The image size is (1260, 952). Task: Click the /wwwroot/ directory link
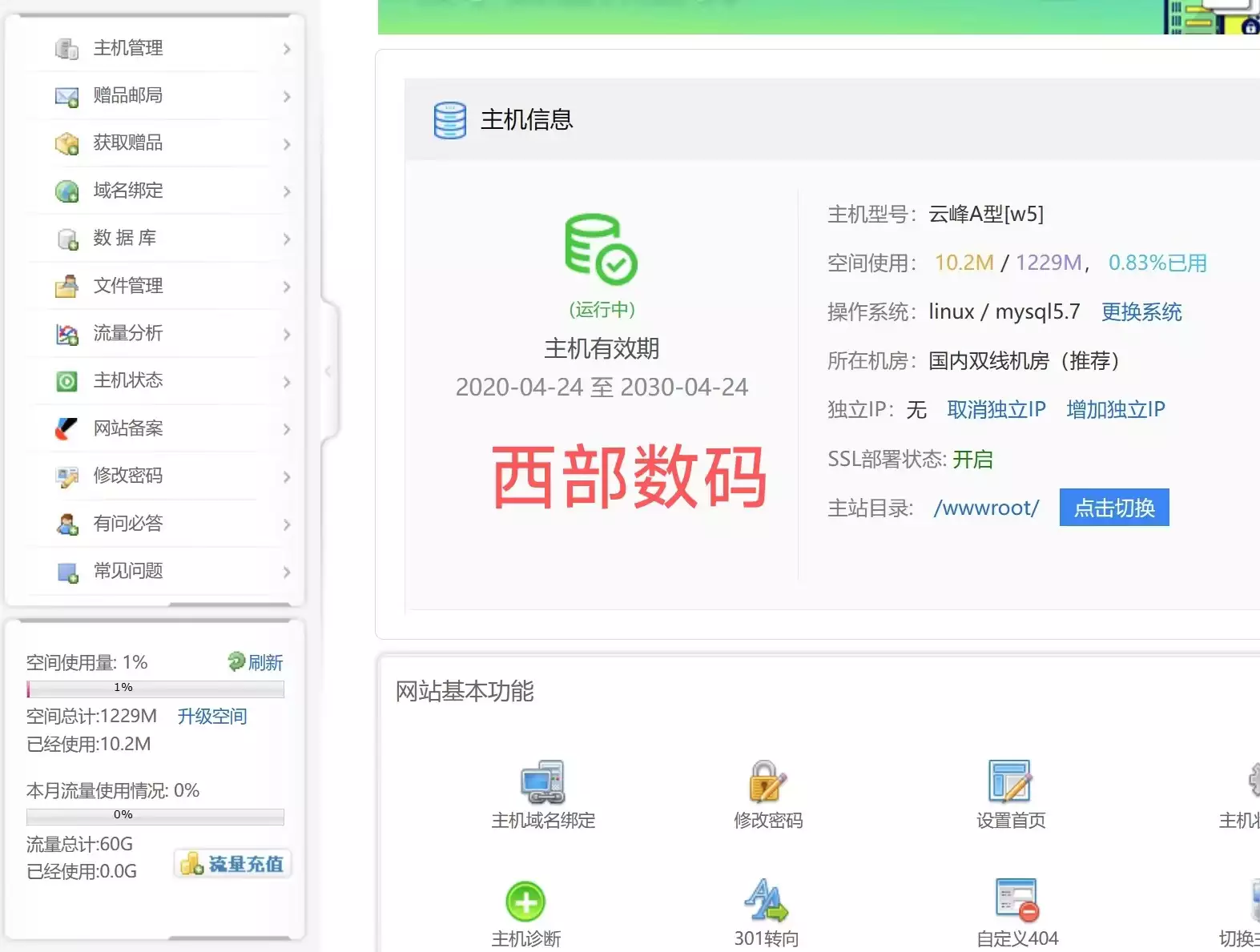point(986,508)
